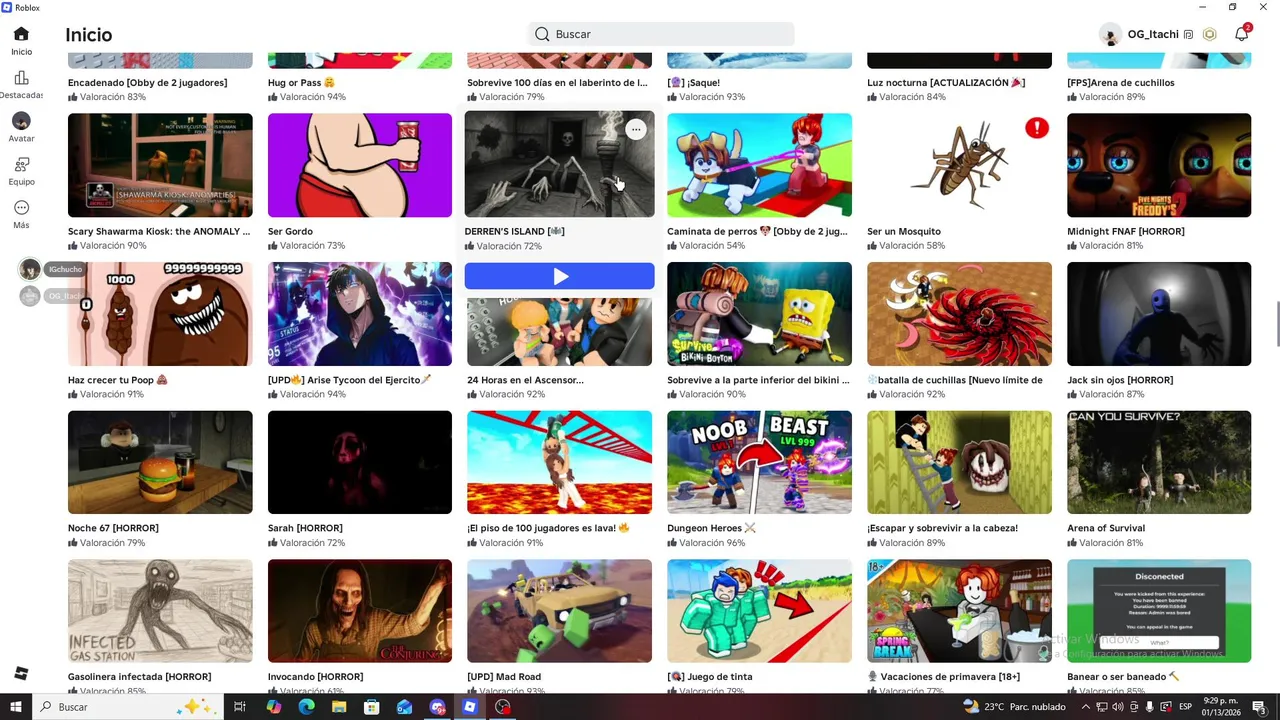Click 'Valoración 58%' under Ser un Mosquito

906,246
